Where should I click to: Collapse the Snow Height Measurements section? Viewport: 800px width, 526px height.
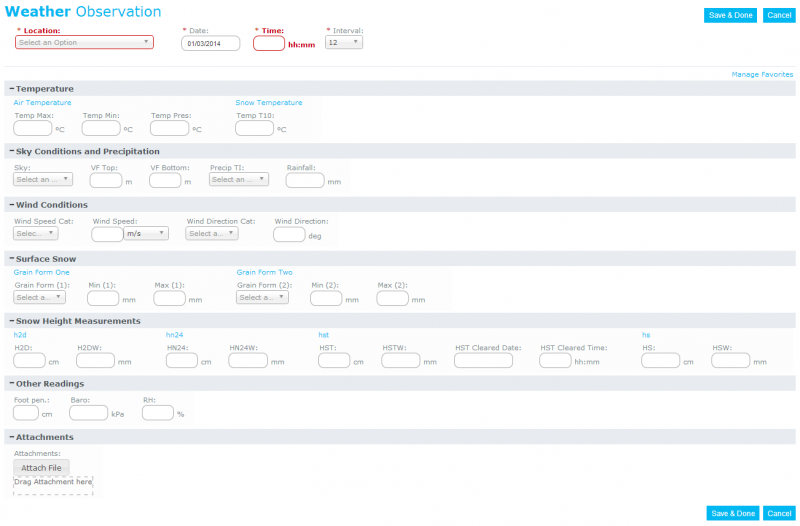coord(12,321)
